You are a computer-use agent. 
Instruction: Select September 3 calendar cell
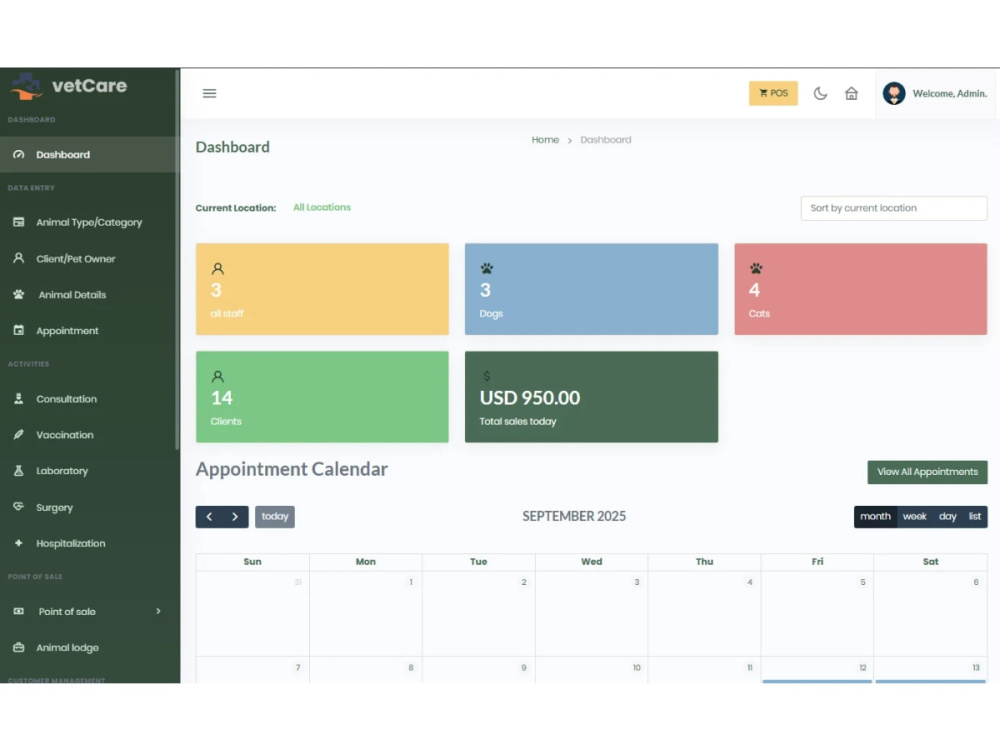[x=591, y=614]
